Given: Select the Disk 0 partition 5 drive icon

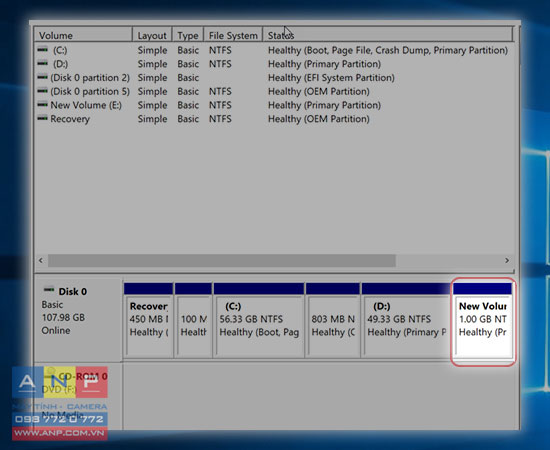Looking at the screenshot, I should pos(42,91).
